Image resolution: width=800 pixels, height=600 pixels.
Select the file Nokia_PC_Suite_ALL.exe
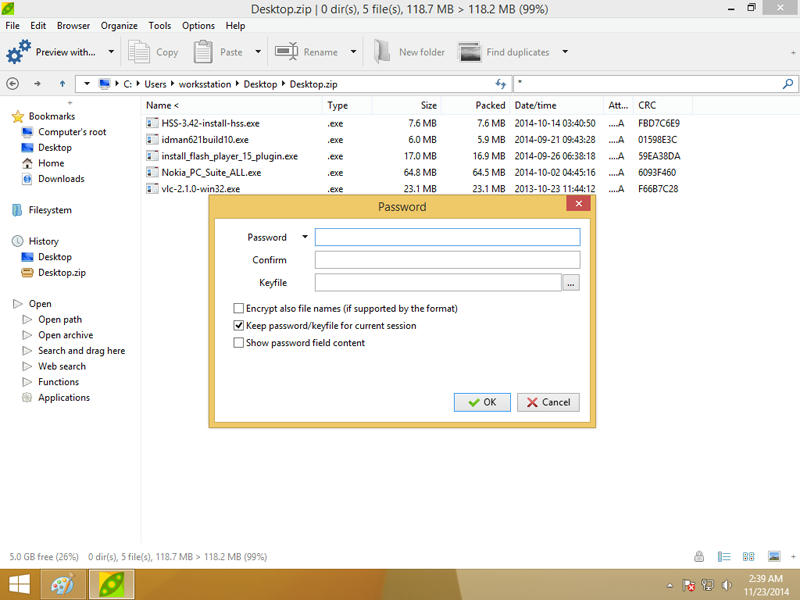coord(211,172)
